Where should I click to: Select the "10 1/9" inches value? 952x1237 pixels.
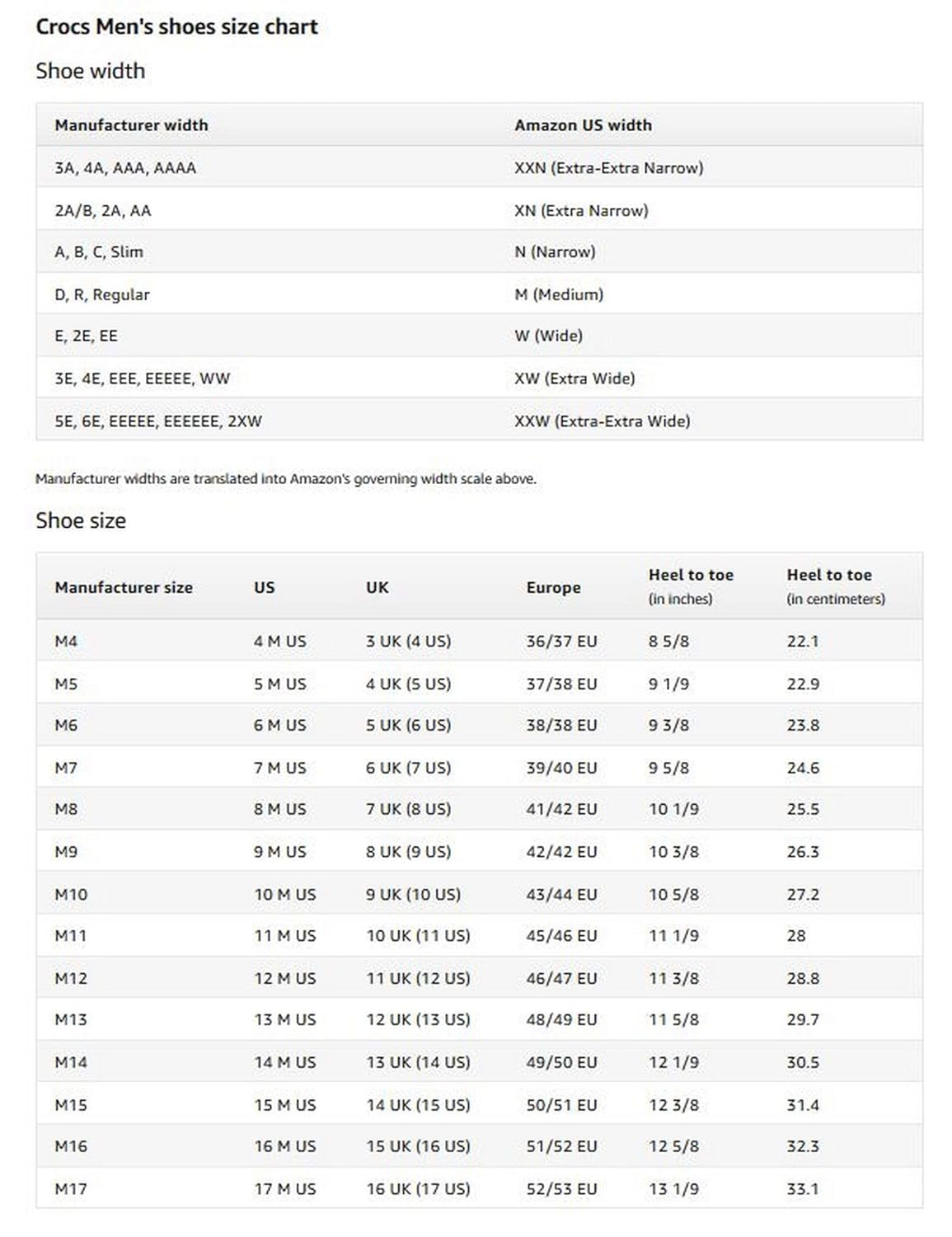[x=673, y=810]
